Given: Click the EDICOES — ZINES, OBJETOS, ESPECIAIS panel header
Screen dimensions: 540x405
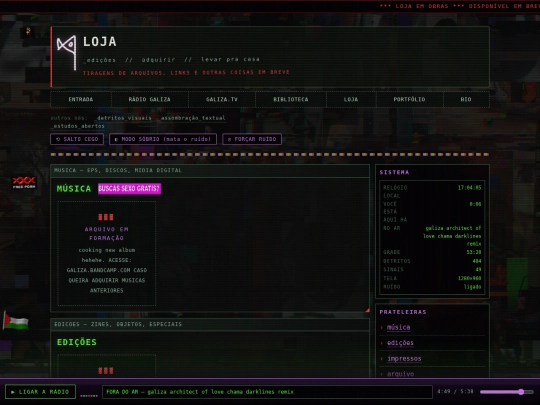Looking at the screenshot, I should click(210, 324).
